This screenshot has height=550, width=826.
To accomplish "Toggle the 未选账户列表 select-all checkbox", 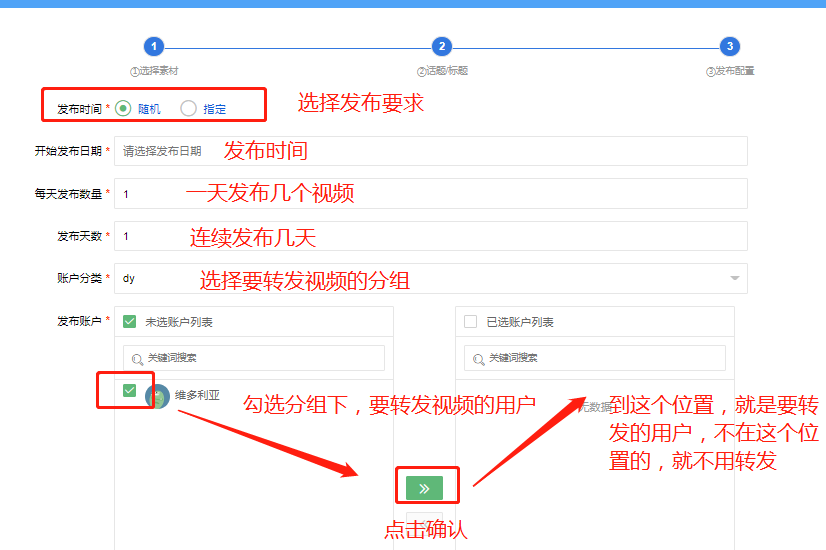I will pos(130,322).
